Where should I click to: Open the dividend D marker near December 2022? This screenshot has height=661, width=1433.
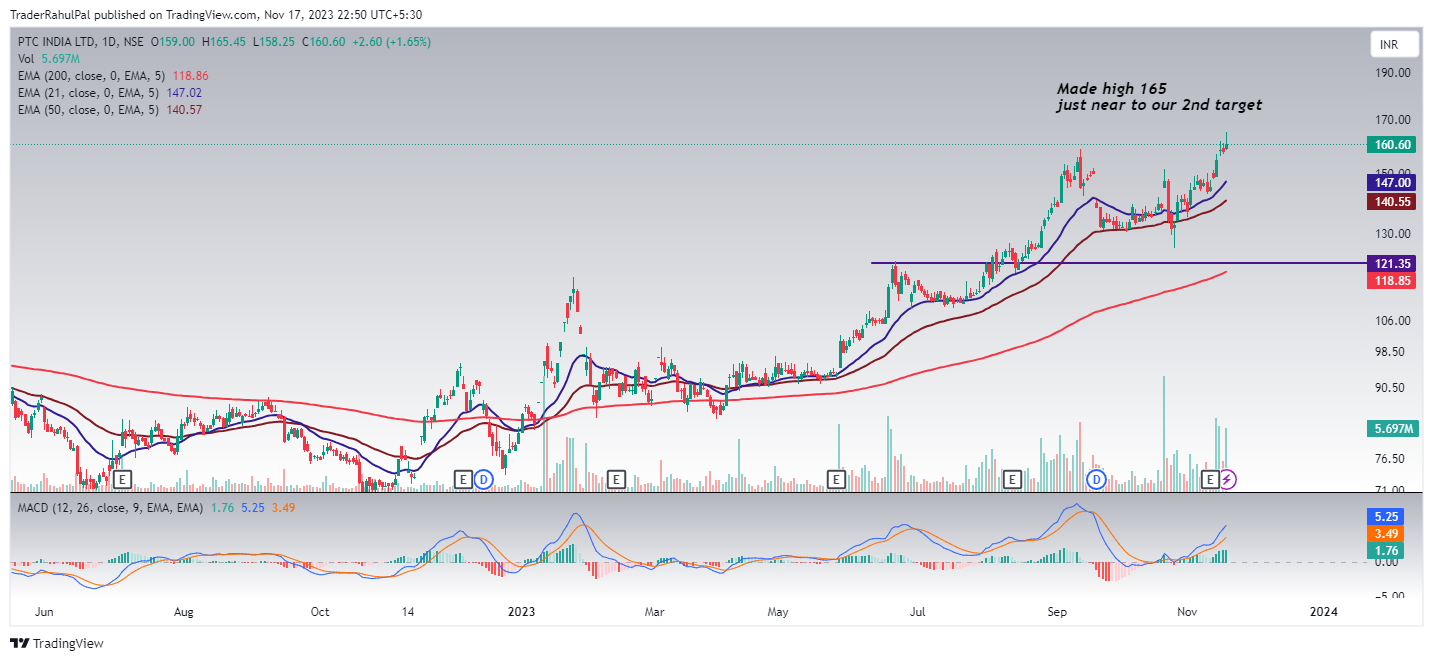click(x=483, y=480)
